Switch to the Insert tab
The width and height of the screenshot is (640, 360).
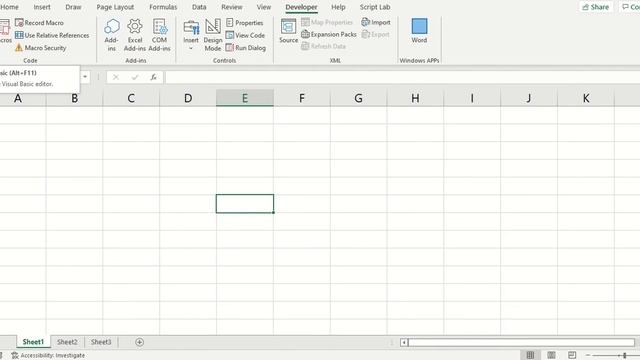click(42, 7)
